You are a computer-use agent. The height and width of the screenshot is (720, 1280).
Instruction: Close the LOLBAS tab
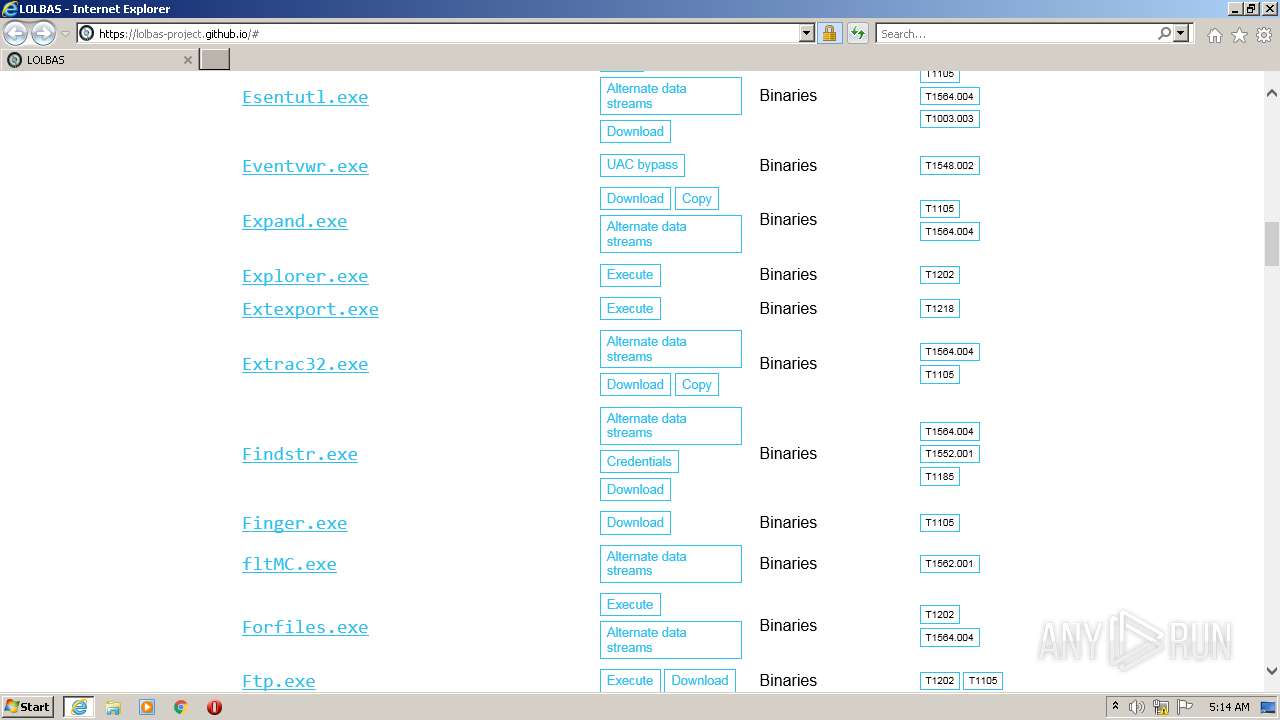click(x=187, y=60)
